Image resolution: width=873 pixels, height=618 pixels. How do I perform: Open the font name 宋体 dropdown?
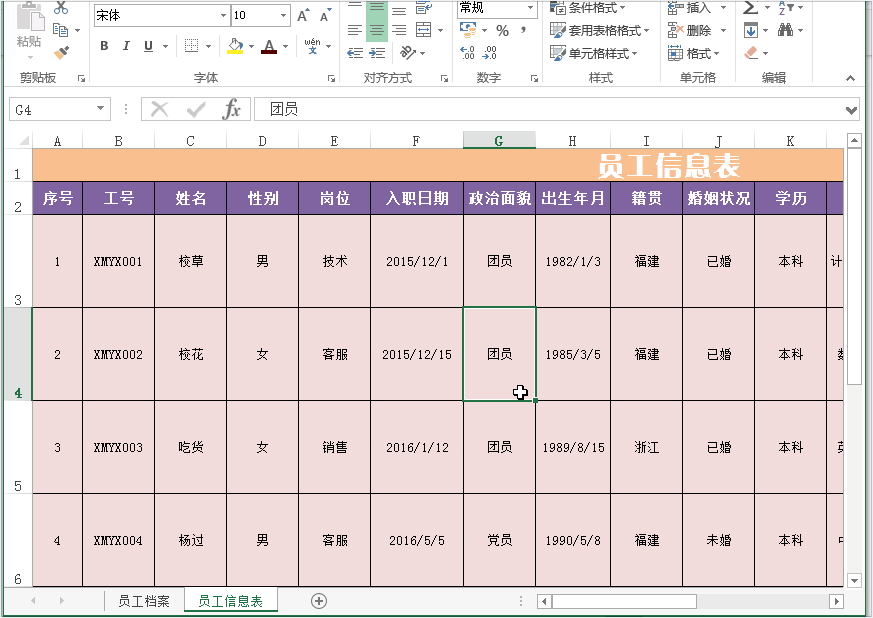223,16
